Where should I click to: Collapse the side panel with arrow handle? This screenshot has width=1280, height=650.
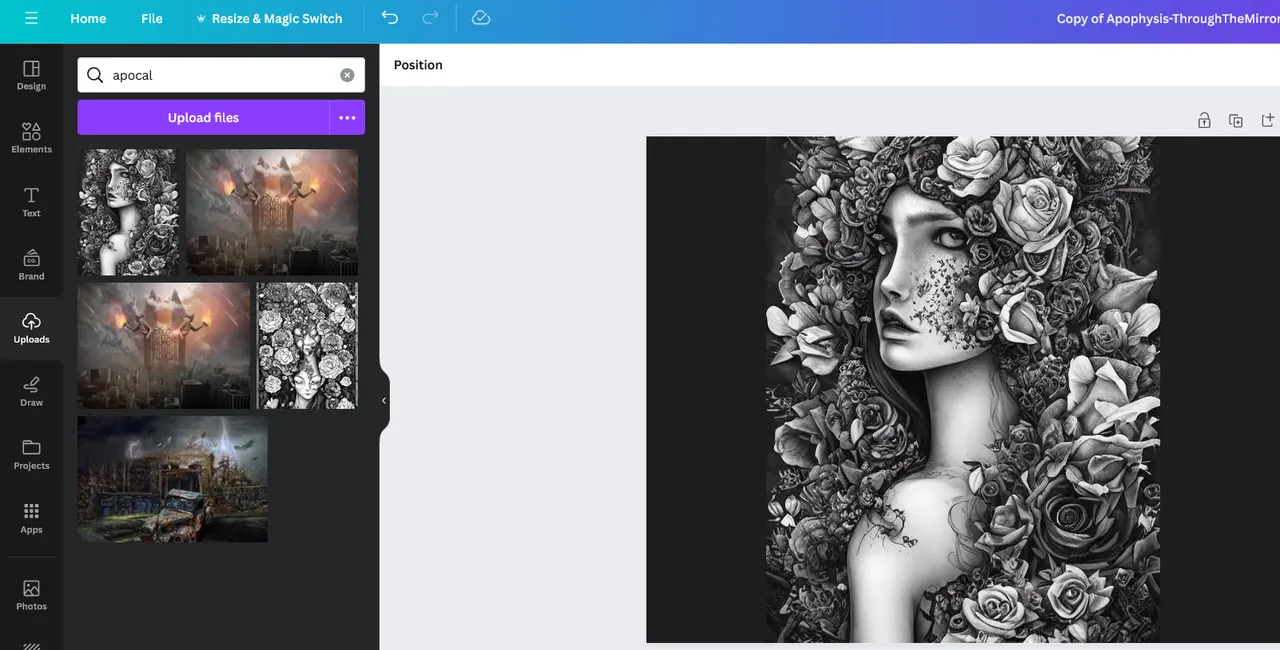coord(384,400)
